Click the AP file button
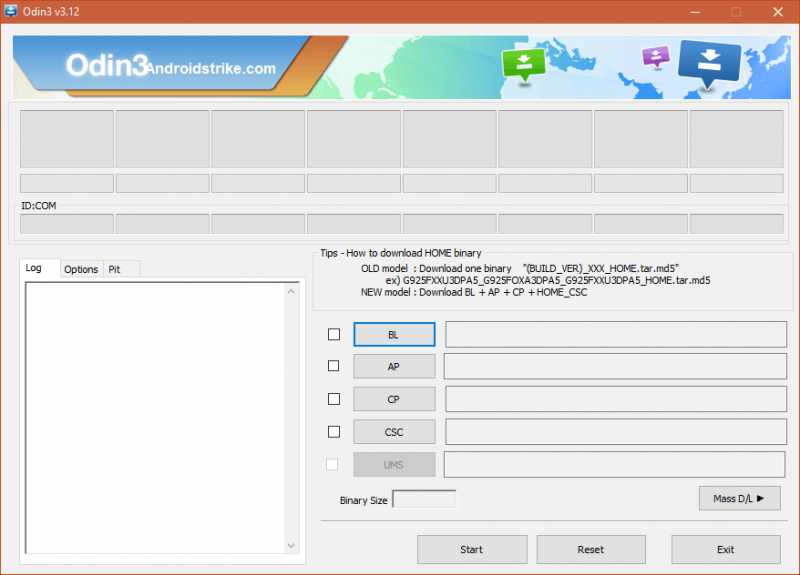800x575 pixels. pos(394,366)
